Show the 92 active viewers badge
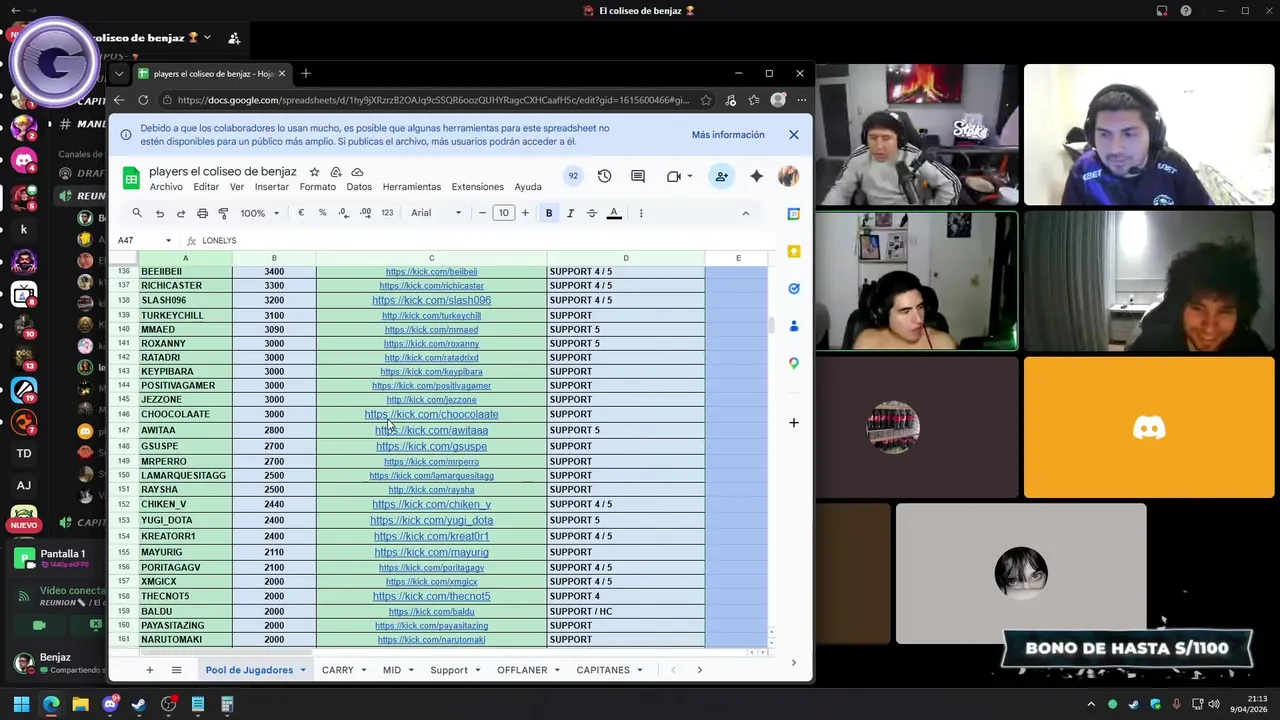Screen dimensions: 1280x720 coord(573,176)
